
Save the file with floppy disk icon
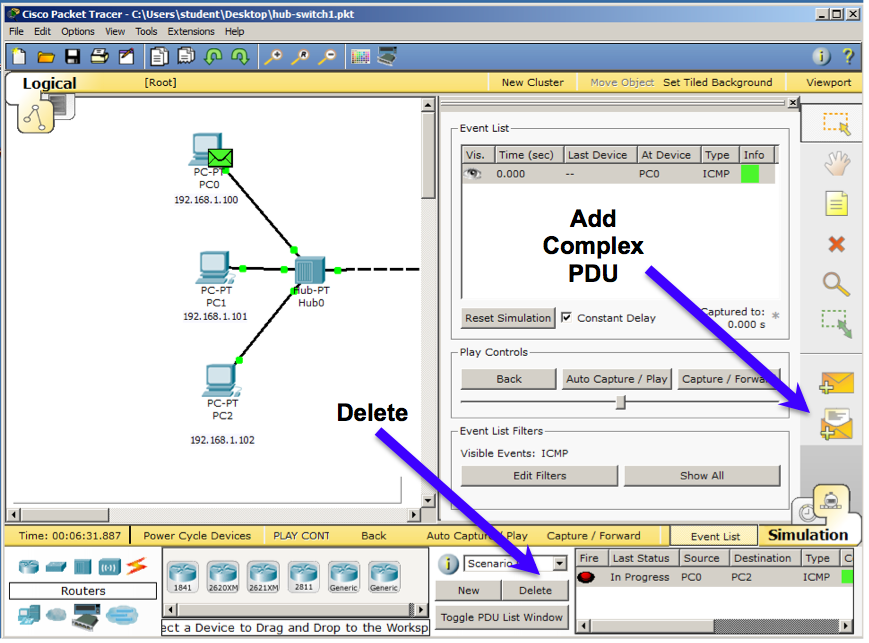[73, 57]
